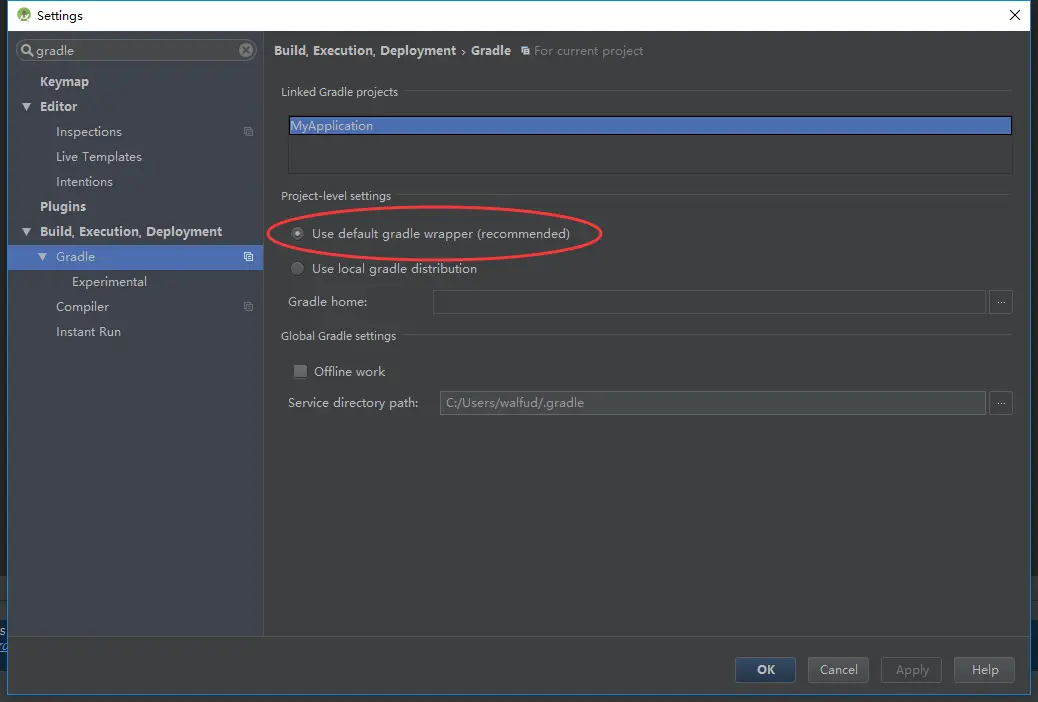
Task: Collapse the Gradle tree node
Action: [x=42, y=257]
